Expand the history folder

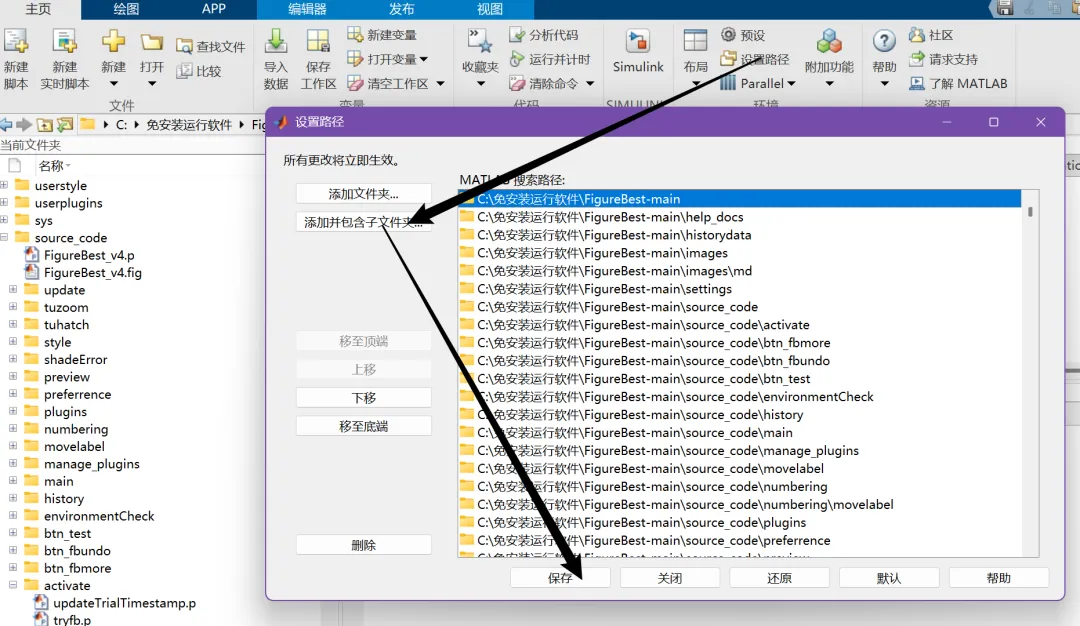[x=13, y=498]
